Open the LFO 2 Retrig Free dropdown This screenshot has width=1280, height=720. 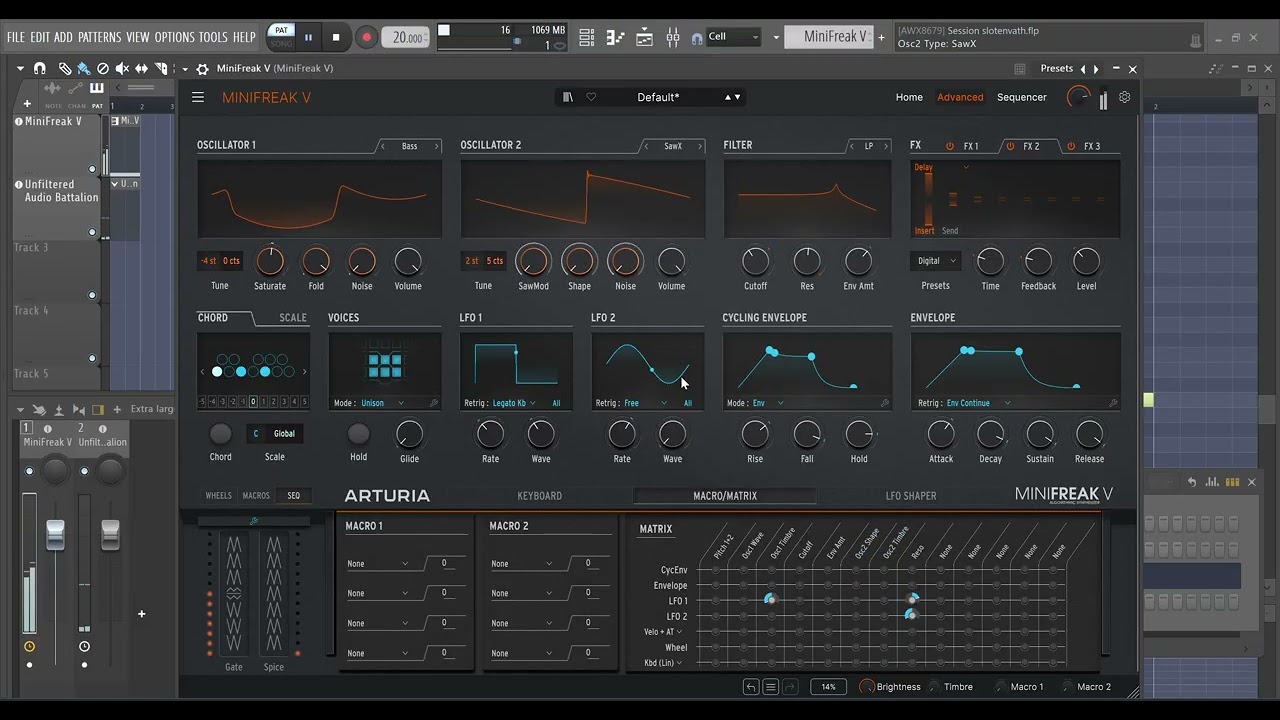(x=646, y=403)
